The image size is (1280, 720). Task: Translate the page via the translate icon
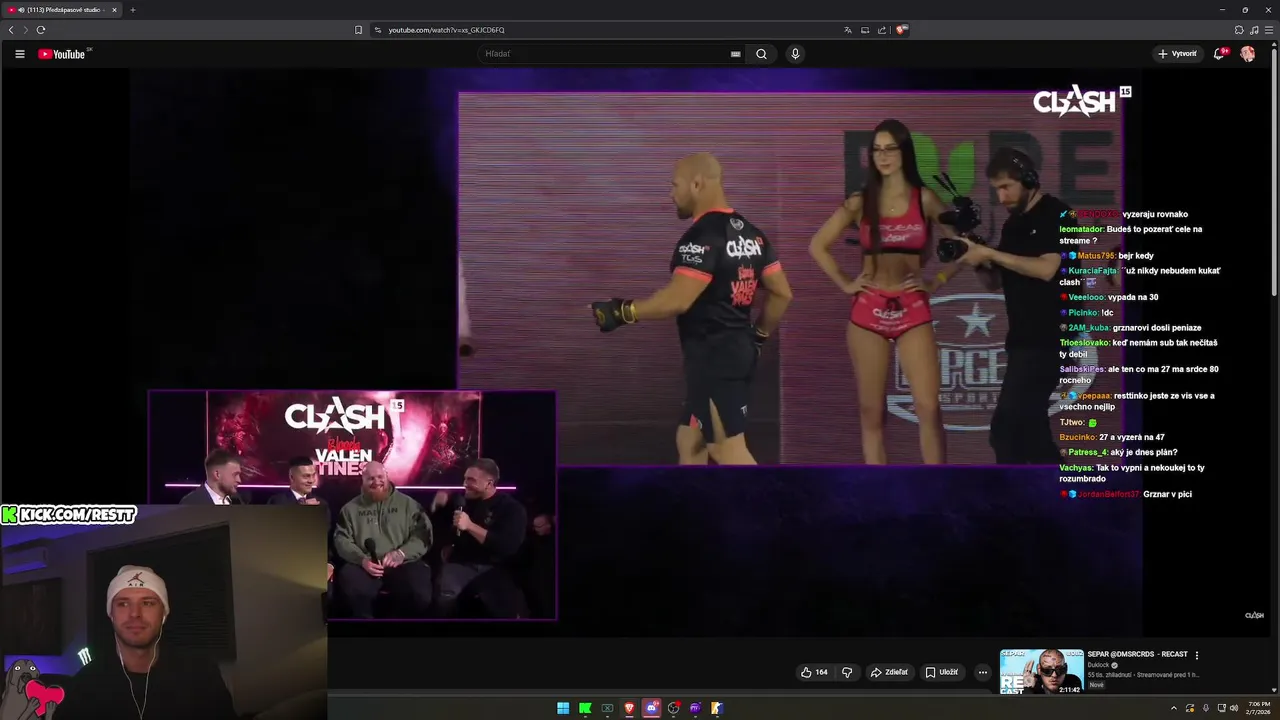tap(848, 30)
